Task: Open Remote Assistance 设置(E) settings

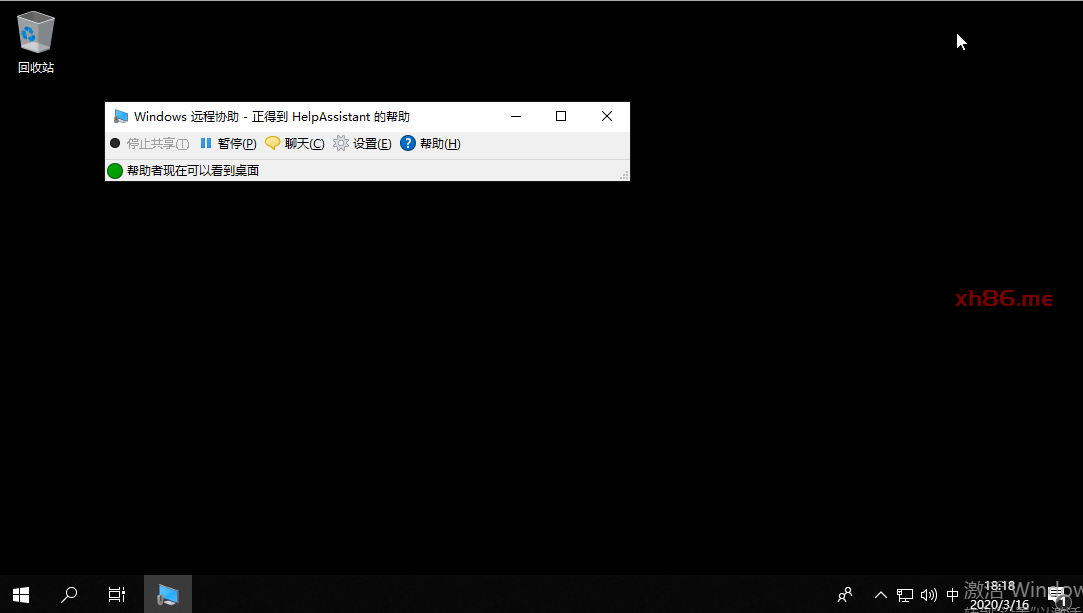Action: [x=362, y=144]
